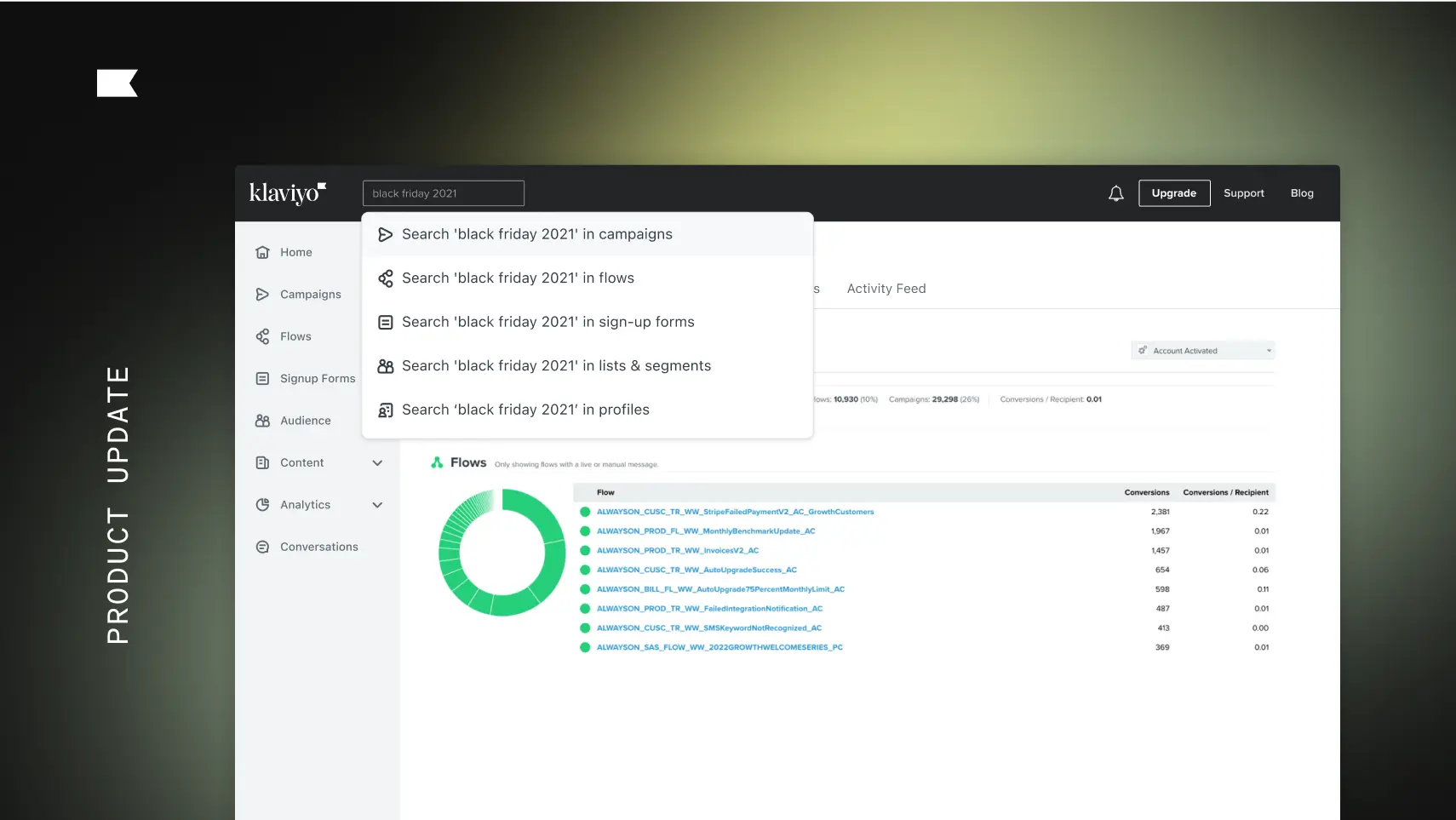This screenshot has height=820, width=1456.
Task: Click the Flows sidebar icon
Action: (262, 336)
